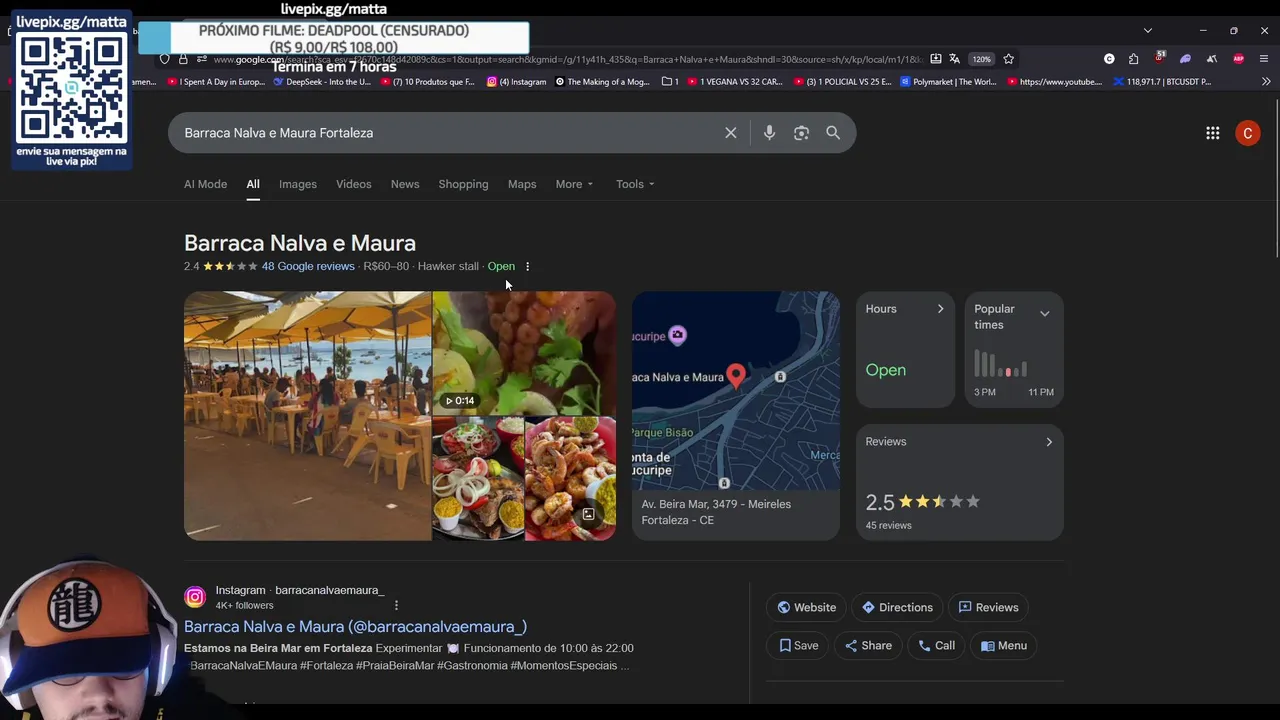The image size is (1280, 720).
Task: Open the Reviews button
Action: point(988,607)
